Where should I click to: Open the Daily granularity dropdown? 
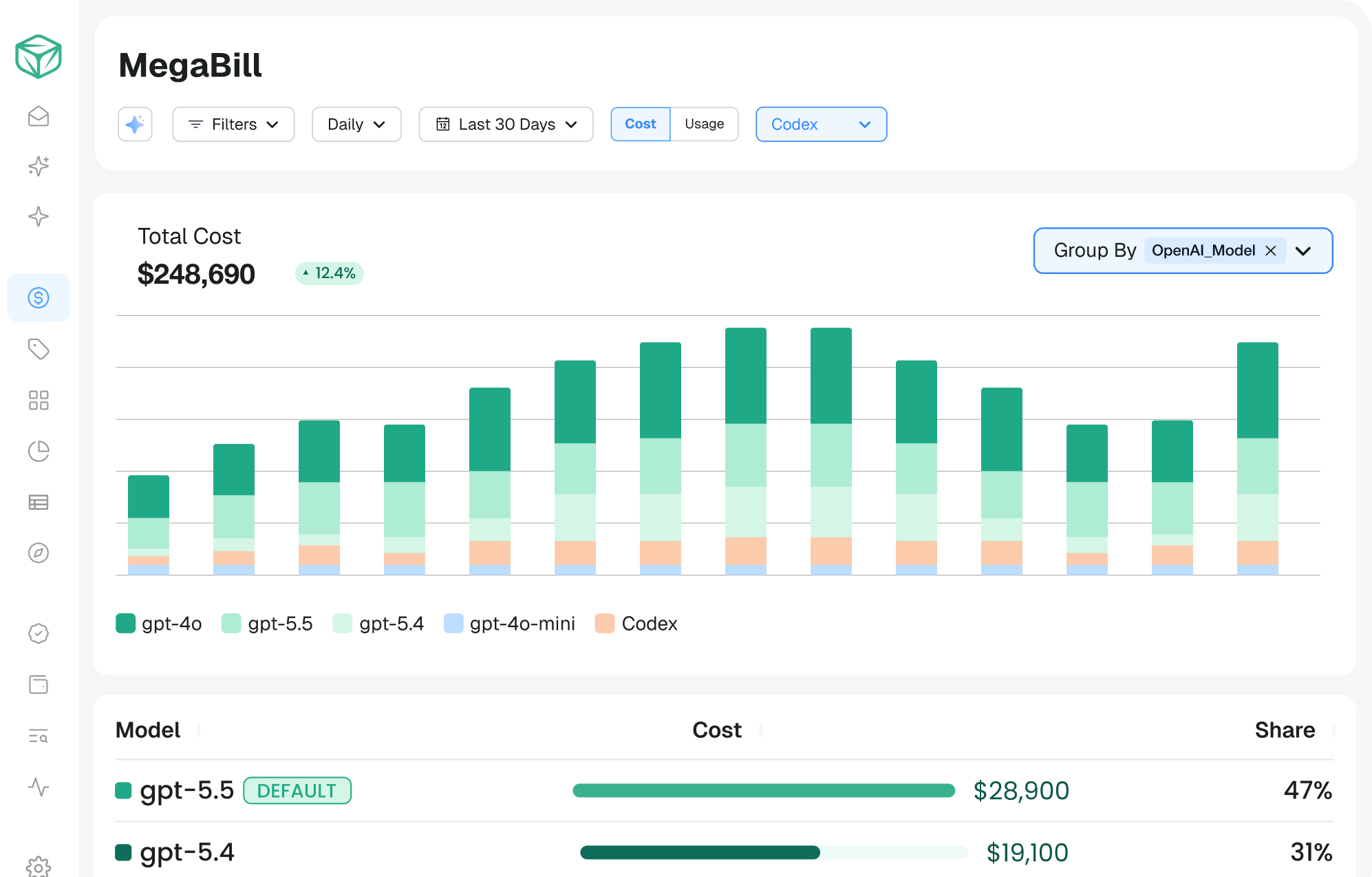(x=356, y=125)
